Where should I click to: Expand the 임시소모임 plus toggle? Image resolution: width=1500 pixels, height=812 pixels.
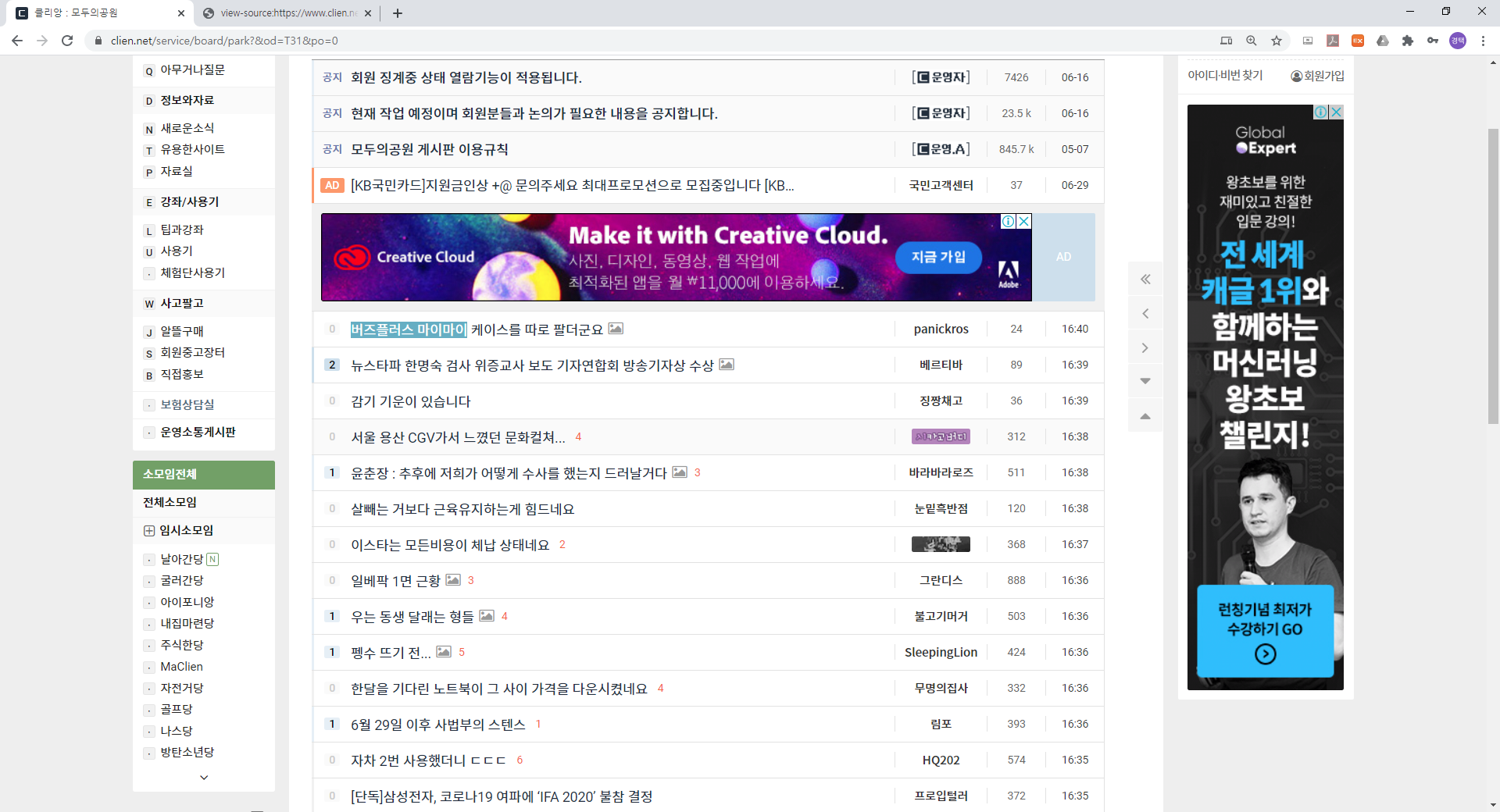pos(149,531)
